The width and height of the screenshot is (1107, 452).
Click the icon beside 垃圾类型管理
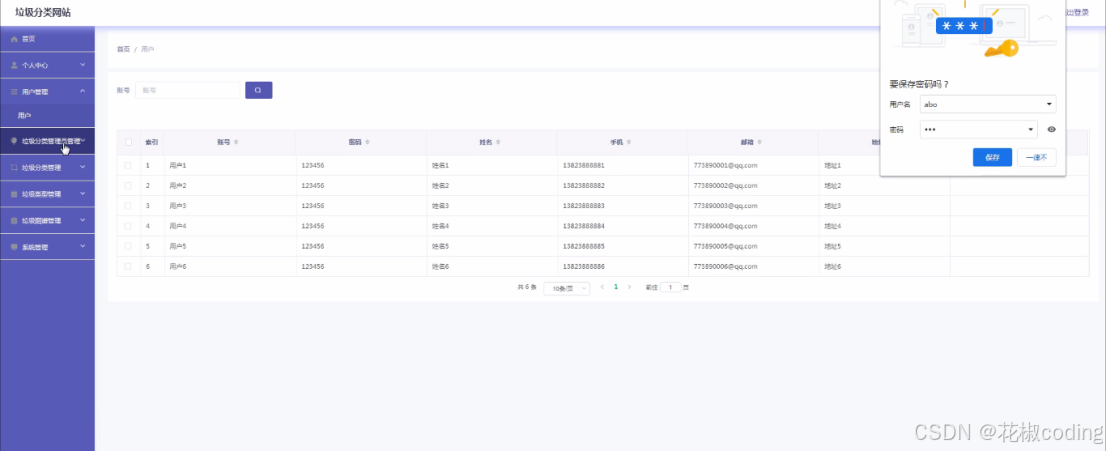point(14,194)
